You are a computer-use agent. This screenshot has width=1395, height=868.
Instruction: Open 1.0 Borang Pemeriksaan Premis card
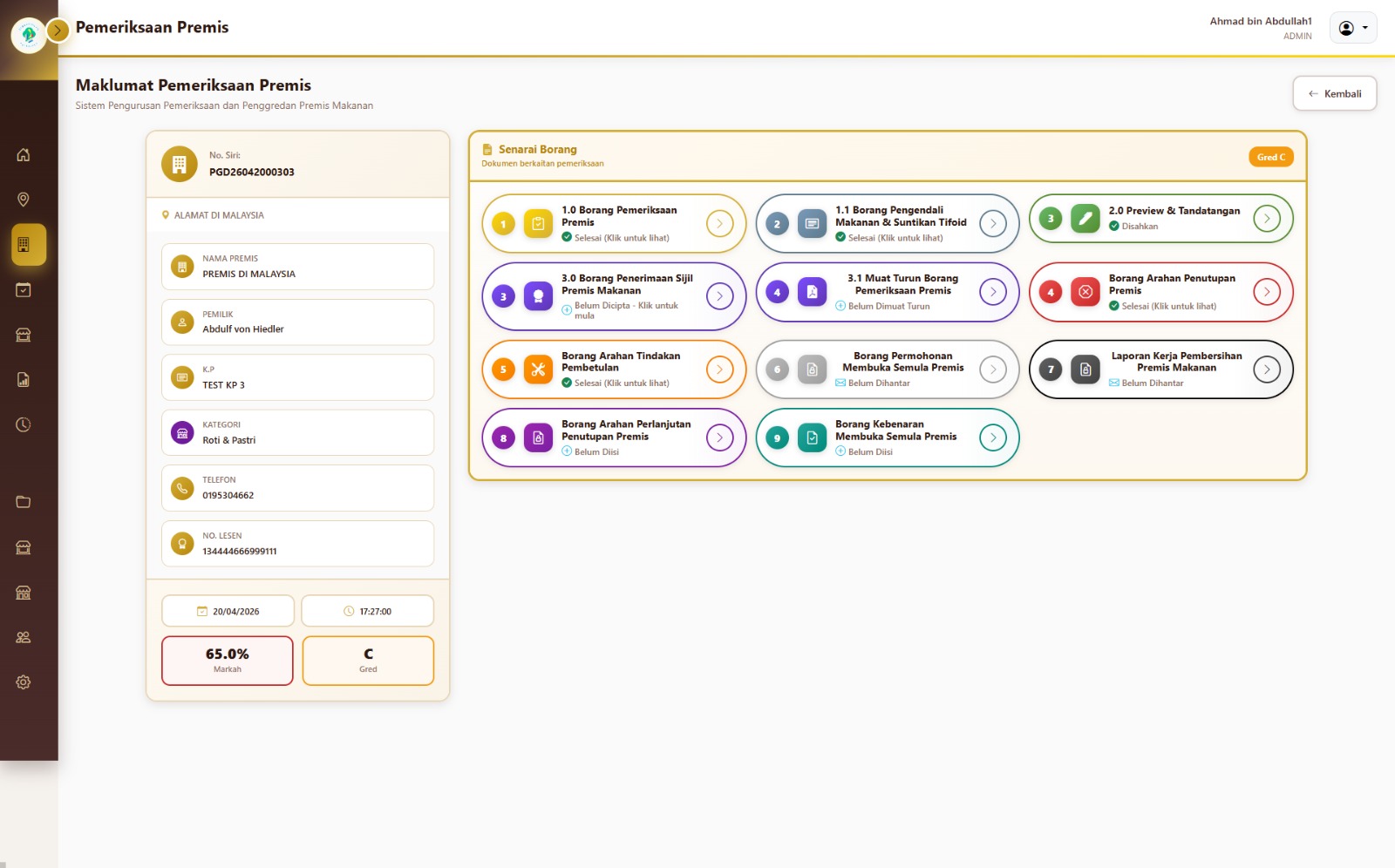coord(614,224)
